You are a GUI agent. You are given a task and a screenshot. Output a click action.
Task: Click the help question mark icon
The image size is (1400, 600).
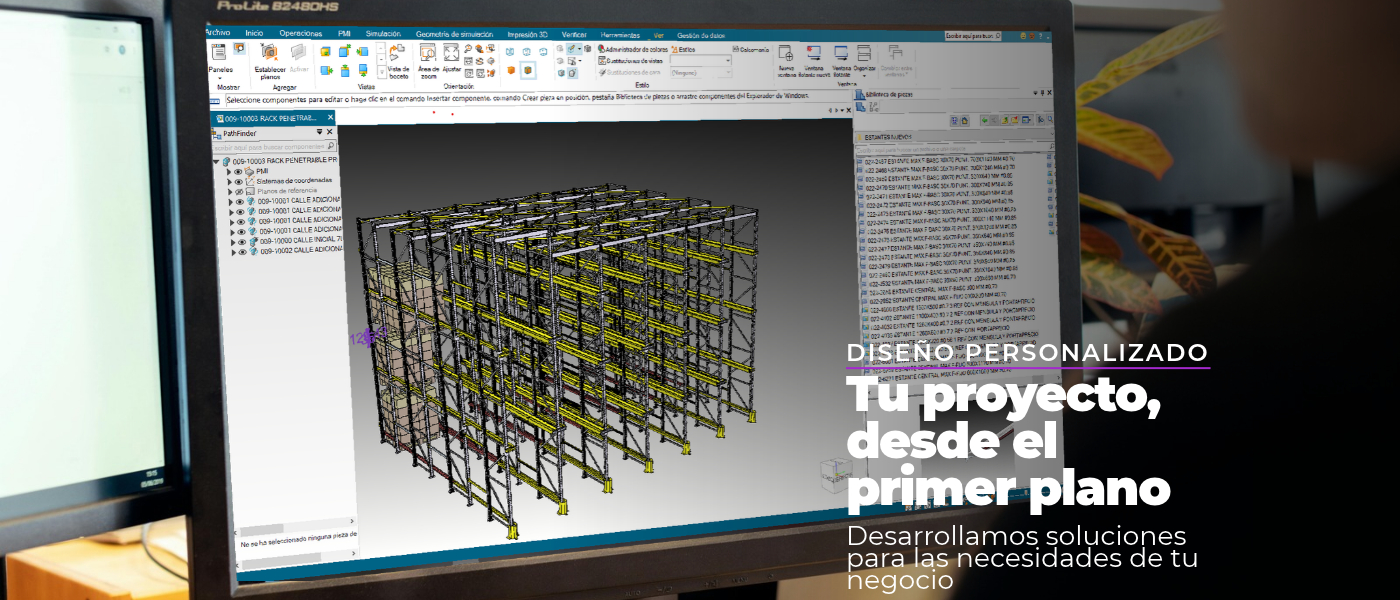tap(1040, 36)
